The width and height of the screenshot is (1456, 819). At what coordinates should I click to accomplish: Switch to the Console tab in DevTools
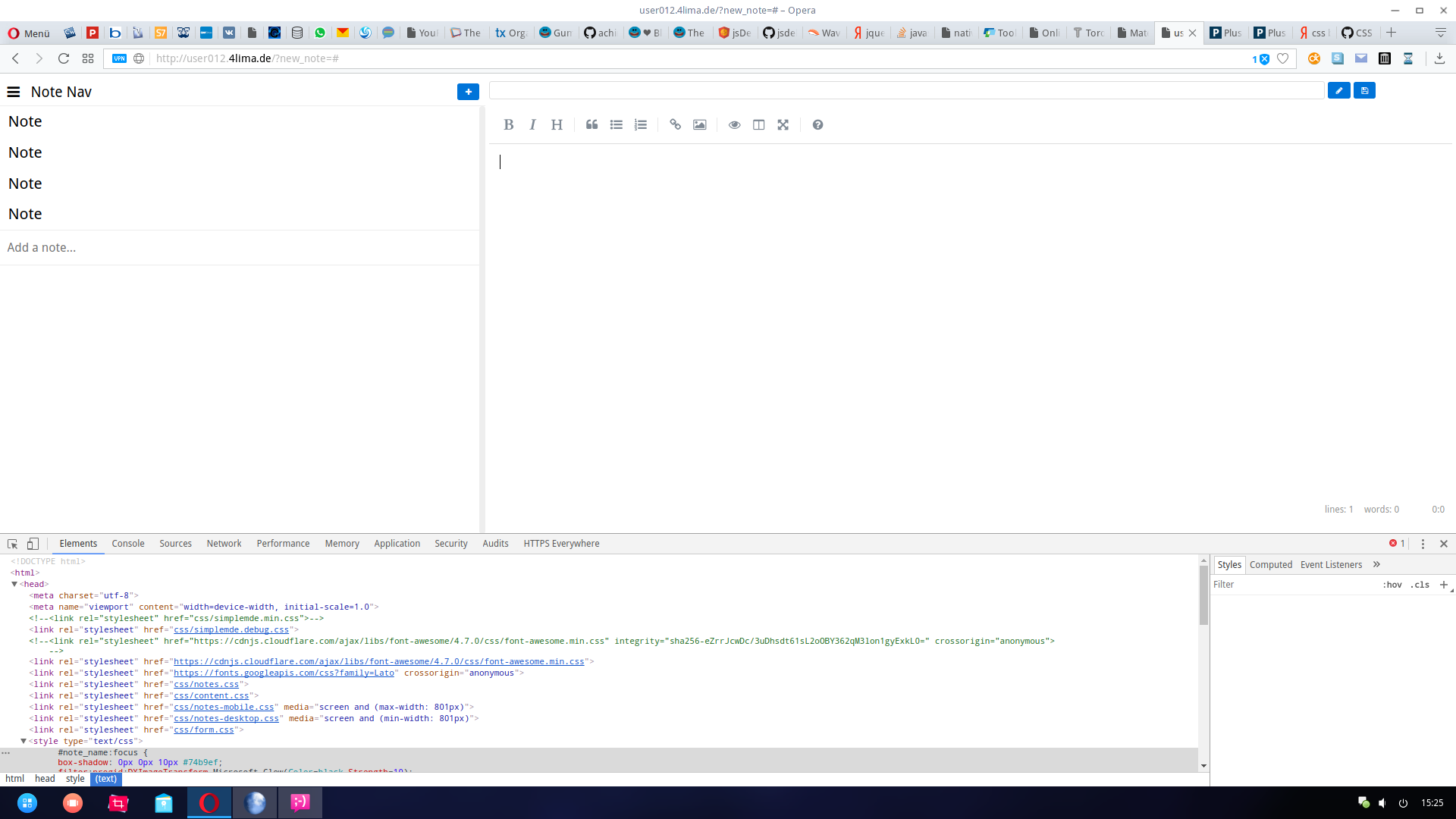click(x=127, y=544)
